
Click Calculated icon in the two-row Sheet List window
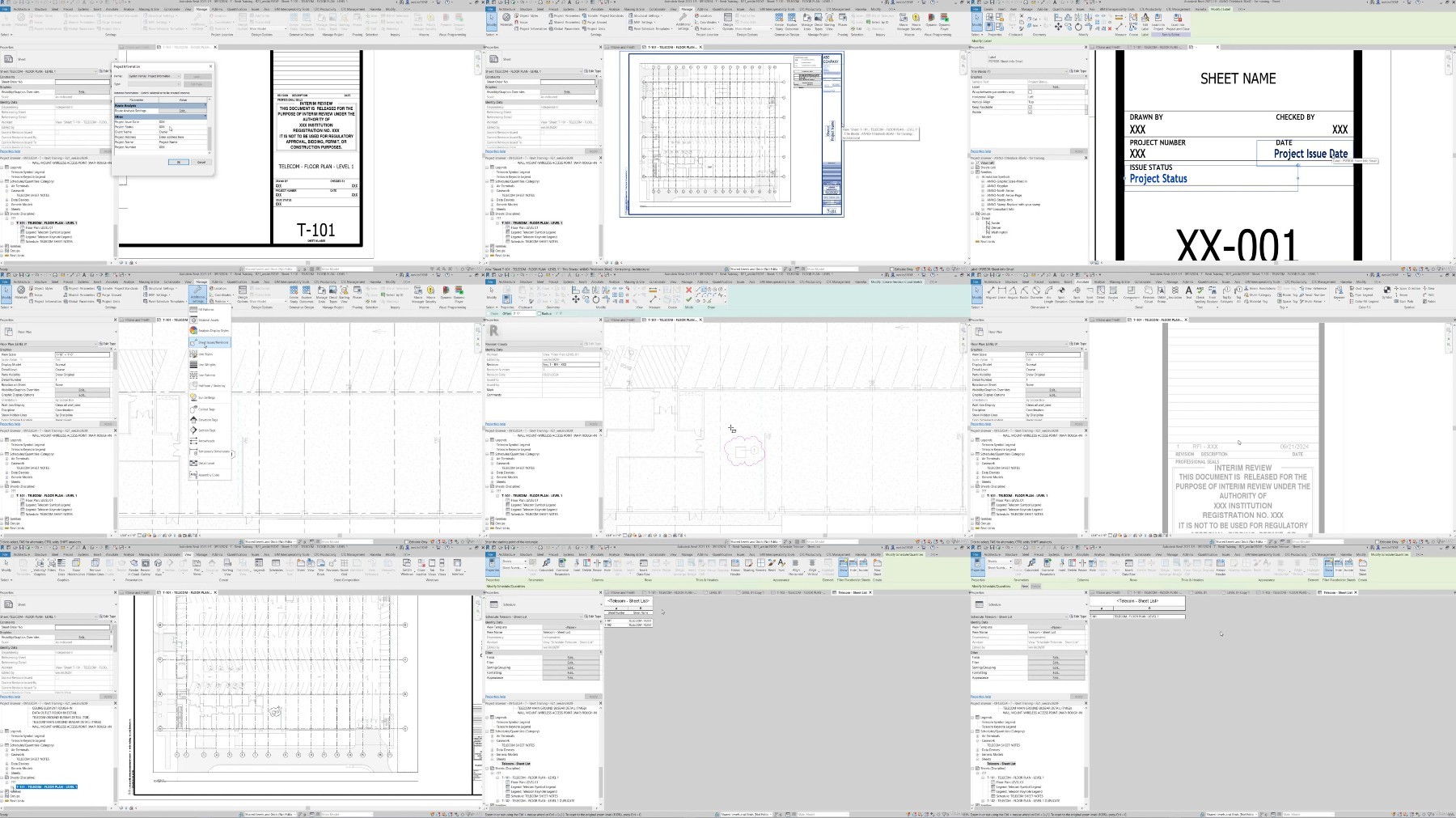(546, 566)
